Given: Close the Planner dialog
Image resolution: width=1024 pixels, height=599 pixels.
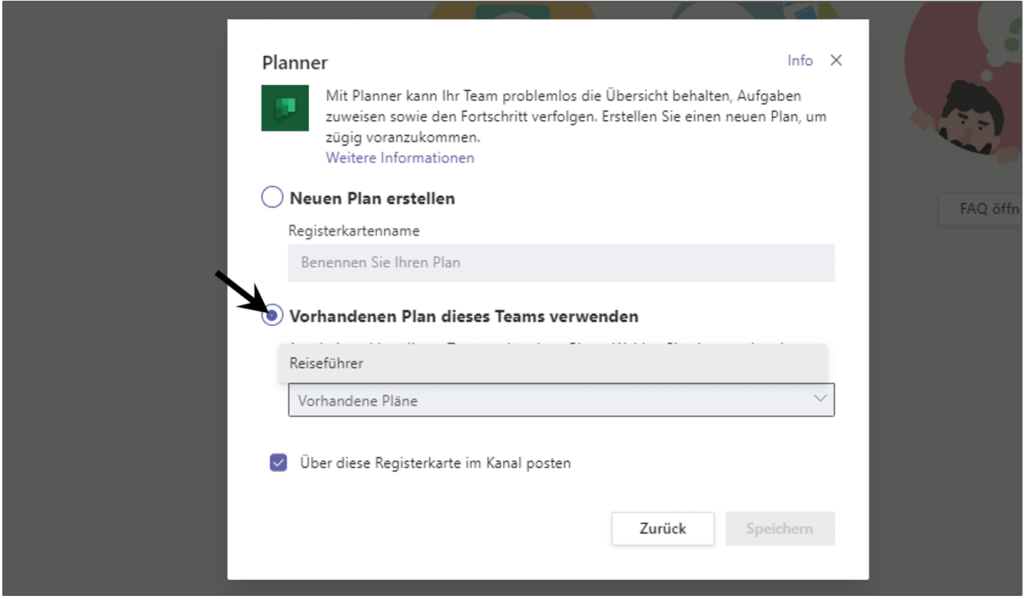Looking at the screenshot, I should (x=836, y=60).
